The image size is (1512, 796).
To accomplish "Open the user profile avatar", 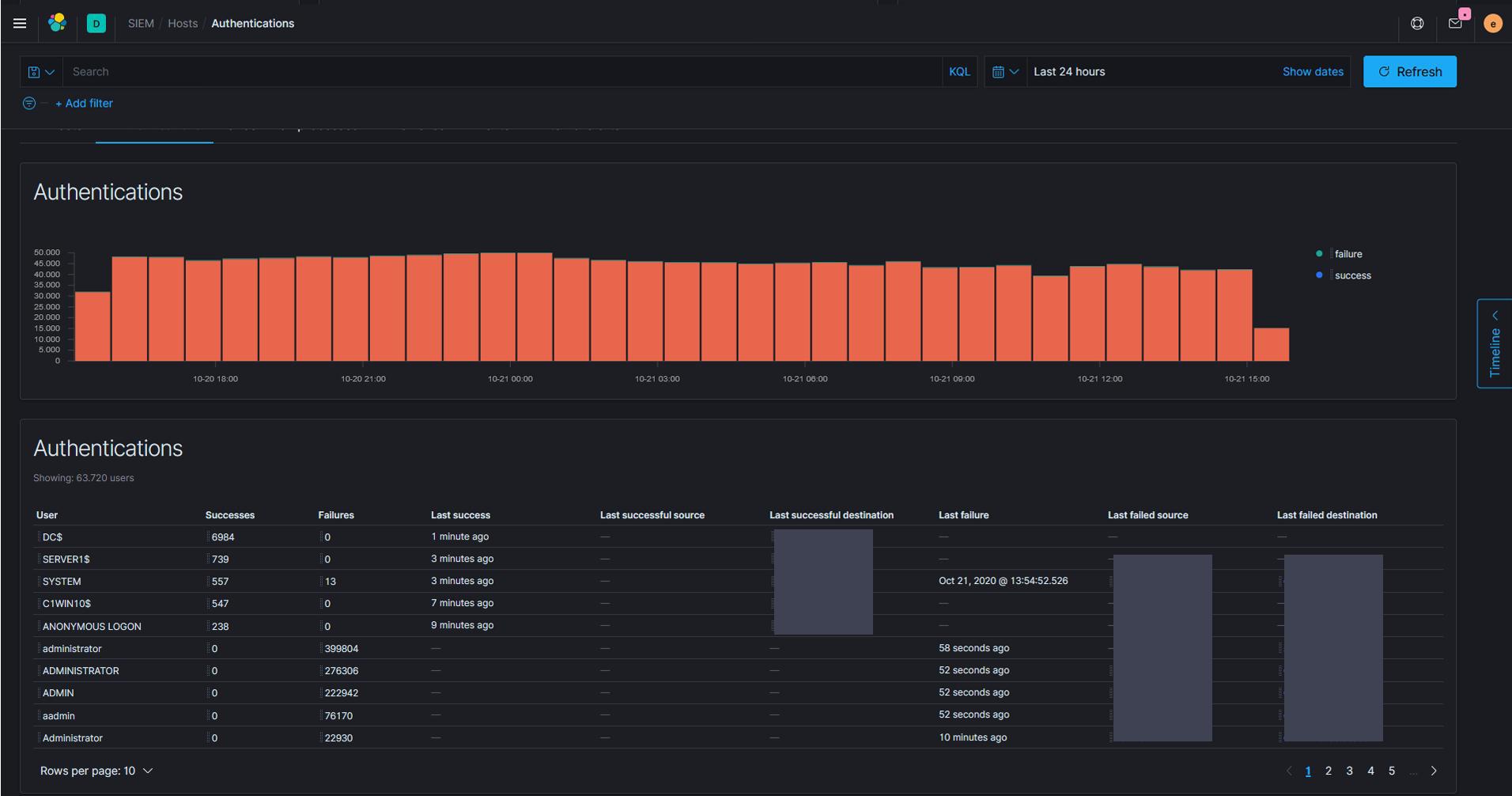I will pos(1492,24).
